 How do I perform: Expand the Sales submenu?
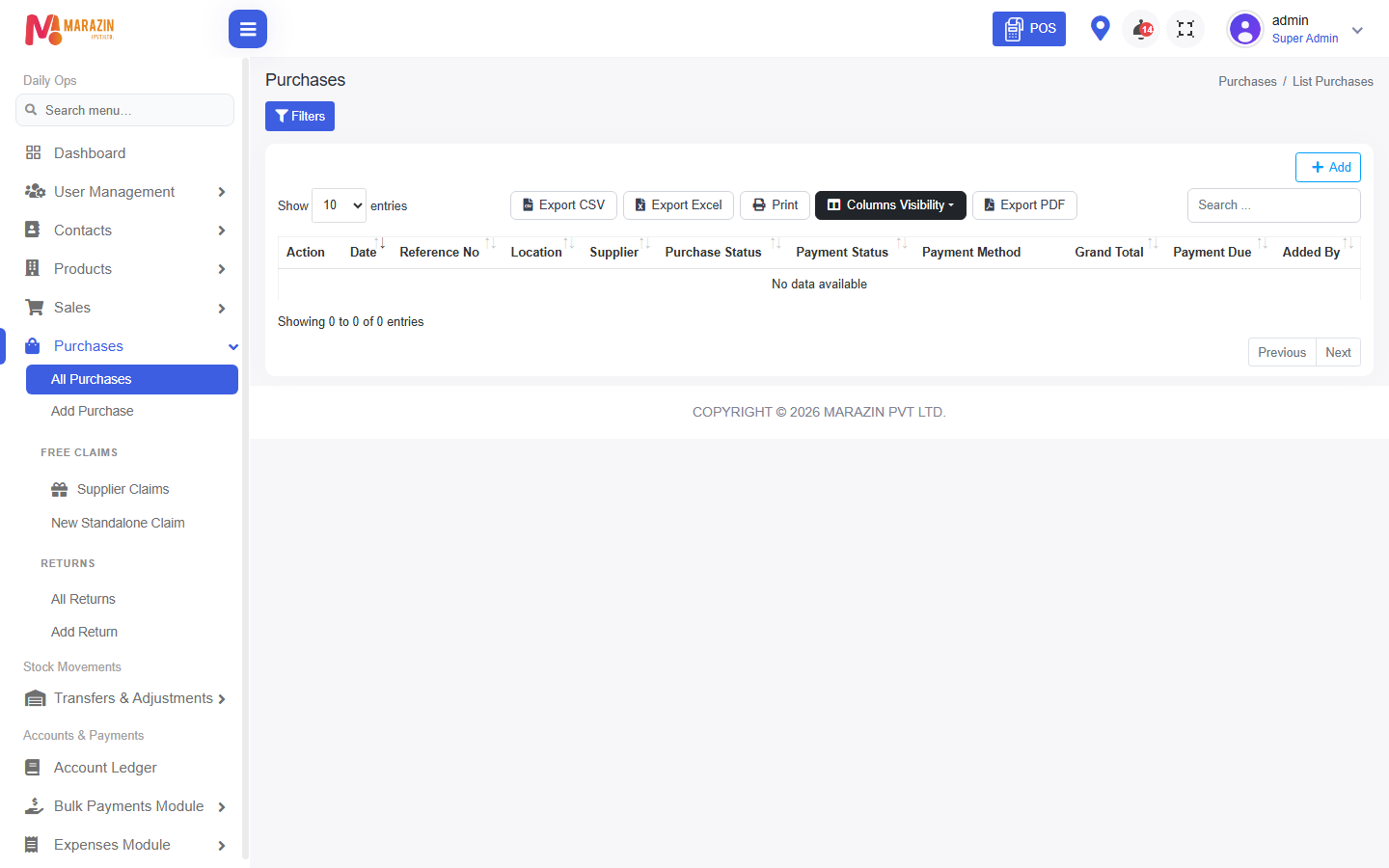tap(124, 308)
